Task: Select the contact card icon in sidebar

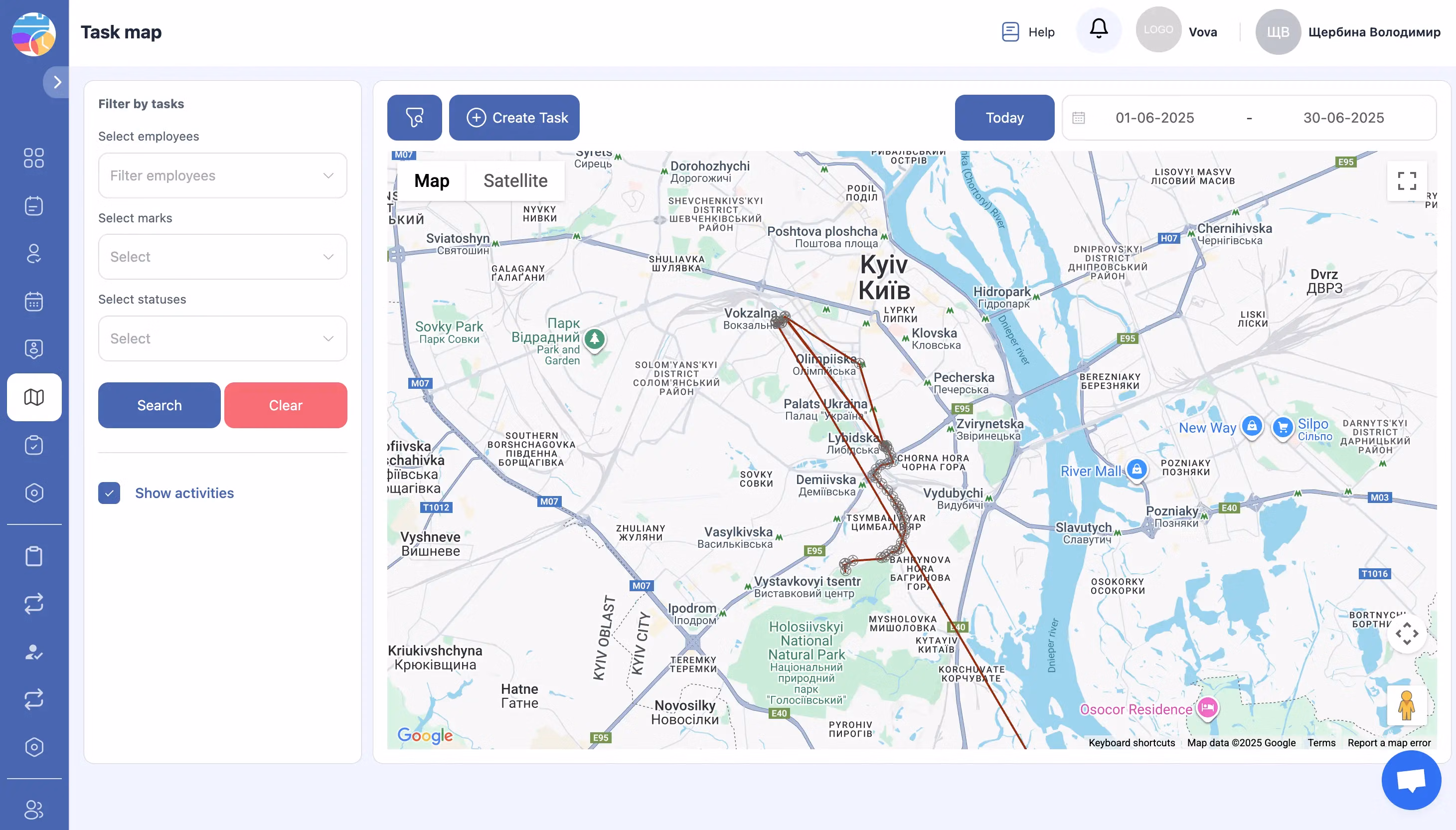Action: 34,348
